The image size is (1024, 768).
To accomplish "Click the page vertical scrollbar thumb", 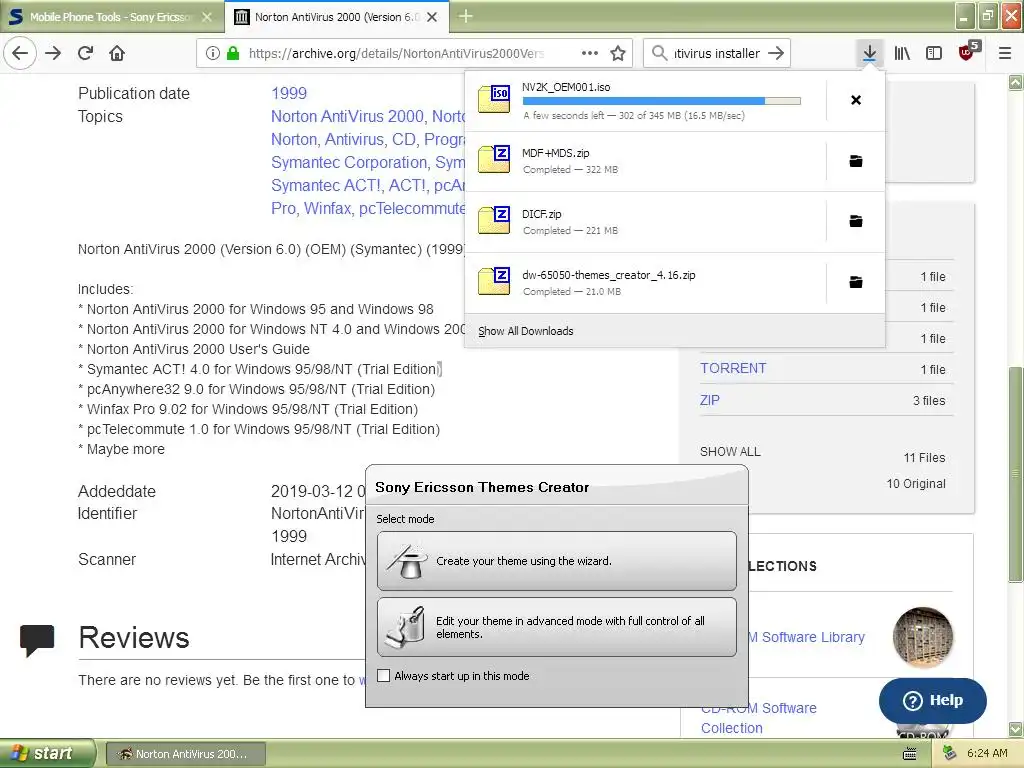I will [1015, 474].
